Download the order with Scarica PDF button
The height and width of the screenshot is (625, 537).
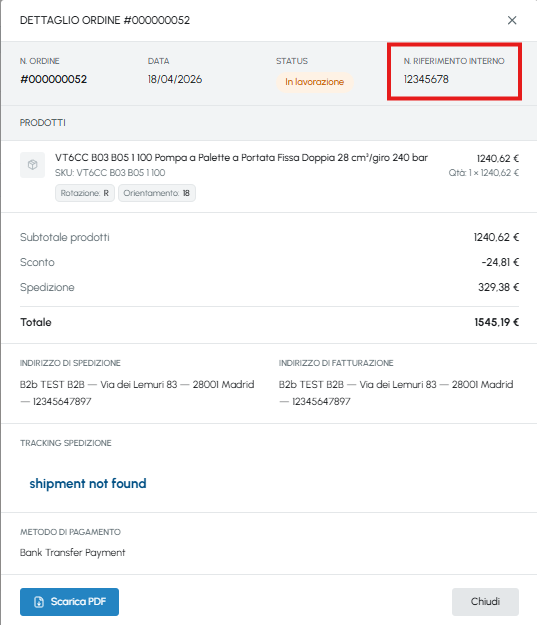69,601
